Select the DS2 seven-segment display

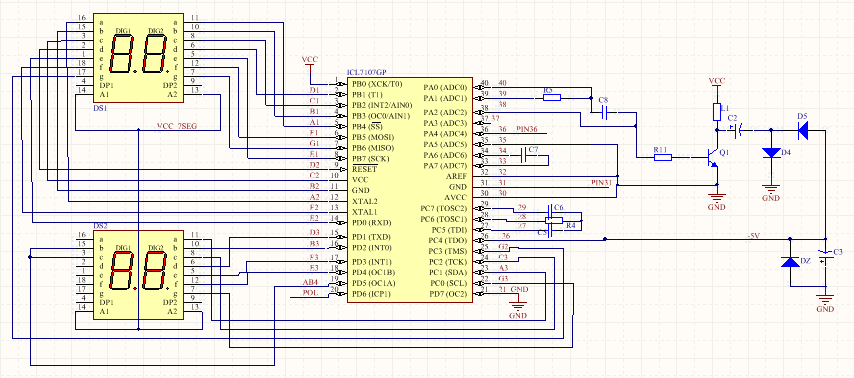138,273
